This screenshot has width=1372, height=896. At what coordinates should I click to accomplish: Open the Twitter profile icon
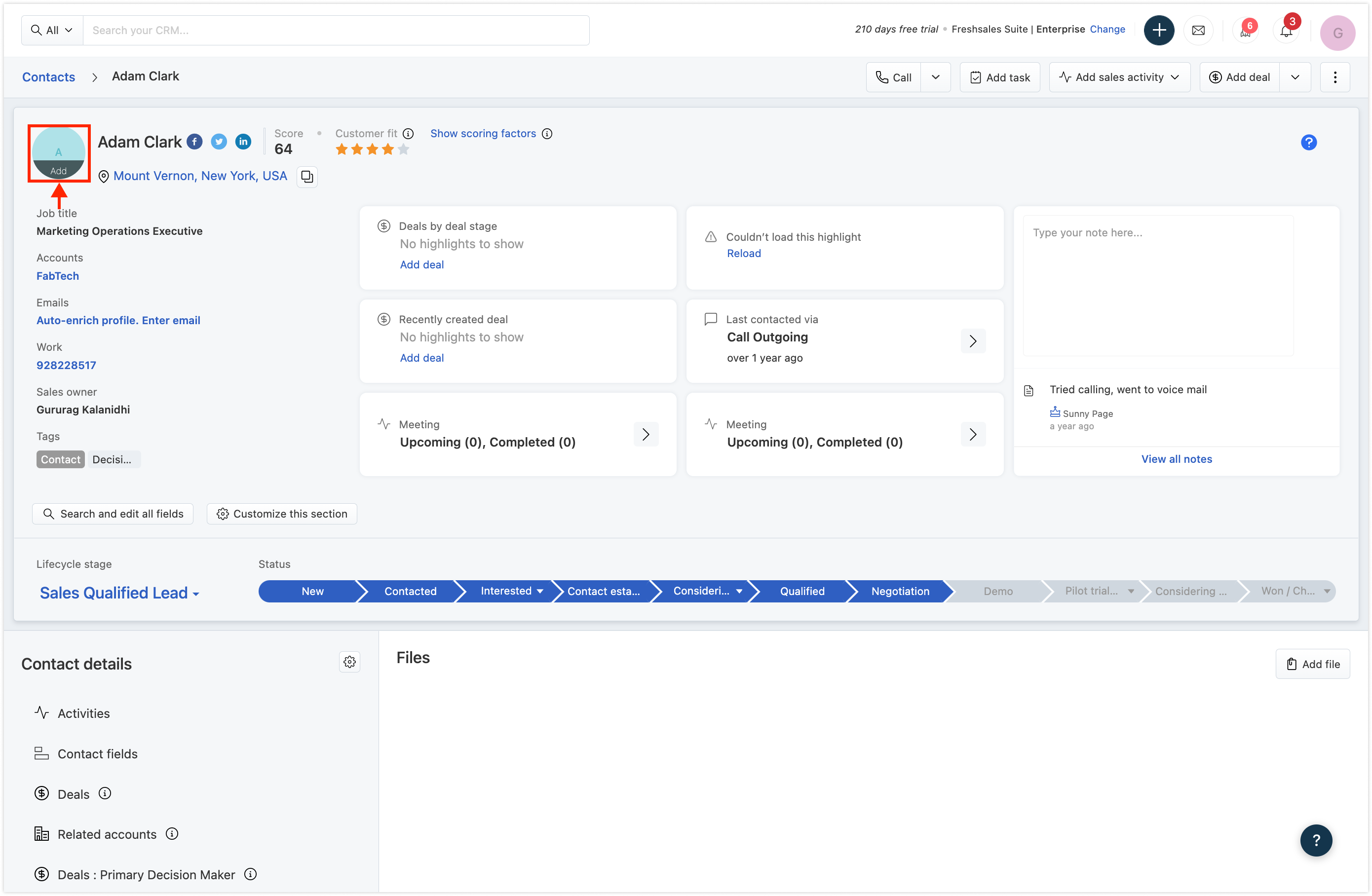coord(219,142)
